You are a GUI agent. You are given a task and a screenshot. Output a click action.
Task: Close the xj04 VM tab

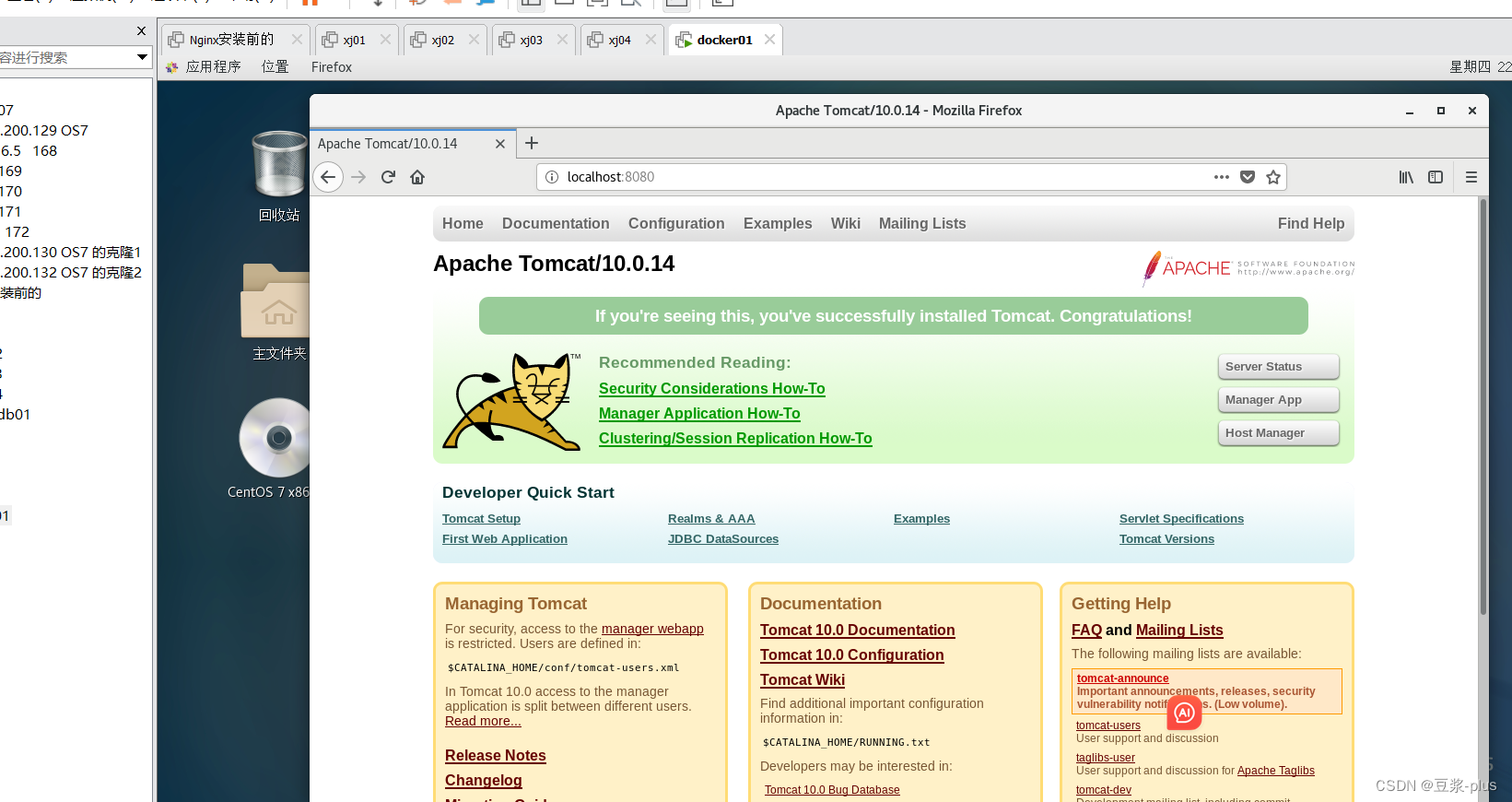651,39
